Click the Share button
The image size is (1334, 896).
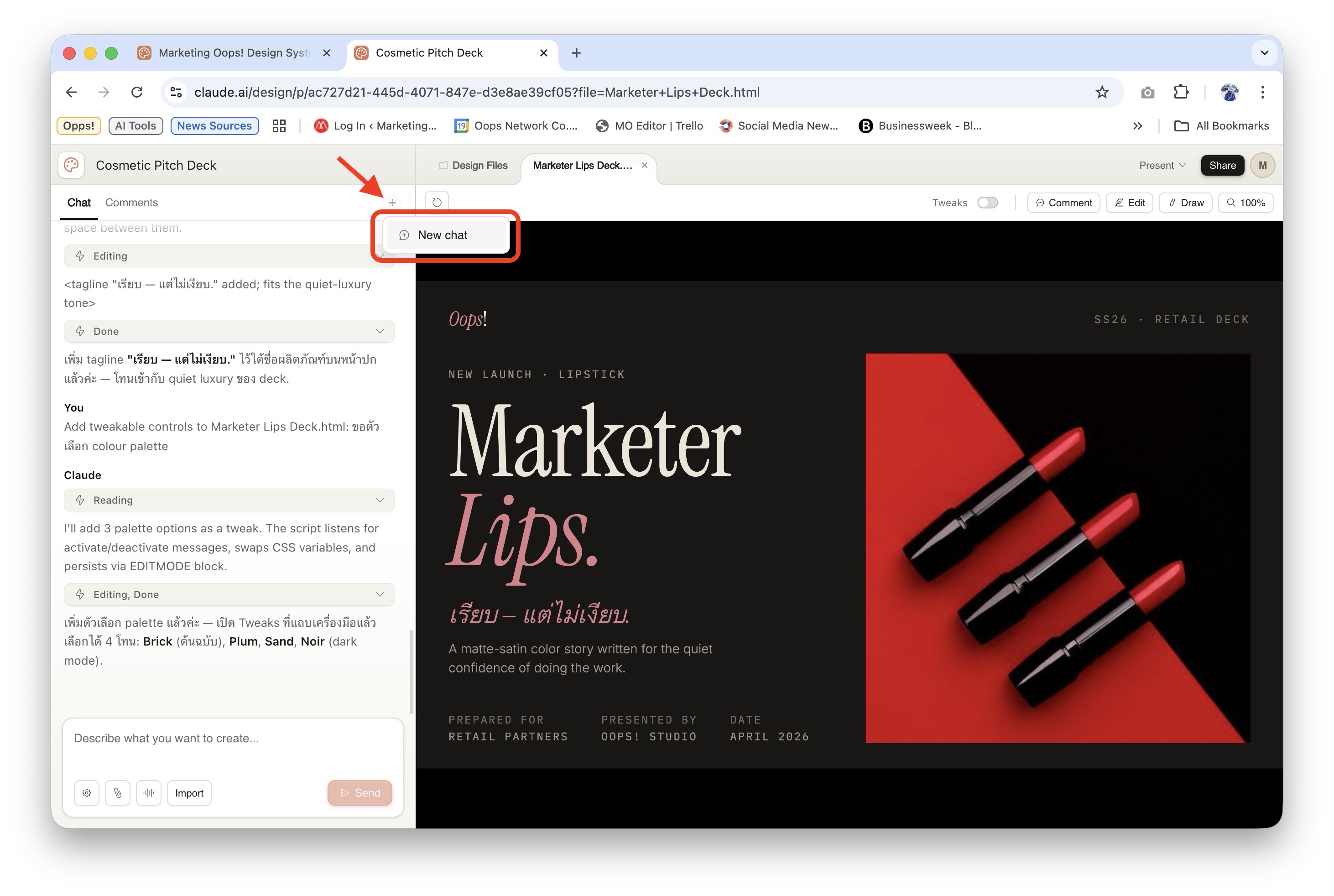click(x=1222, y=165)
